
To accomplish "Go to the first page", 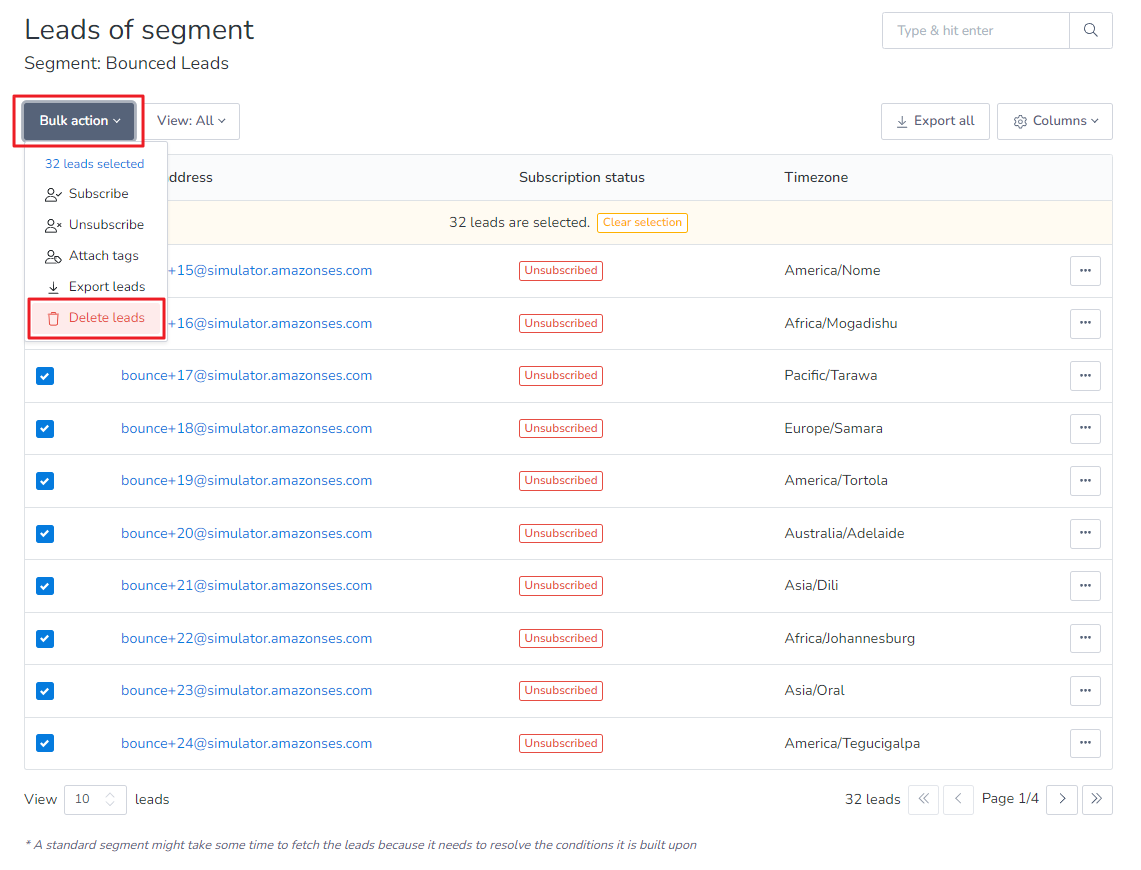I will point(923,799).
